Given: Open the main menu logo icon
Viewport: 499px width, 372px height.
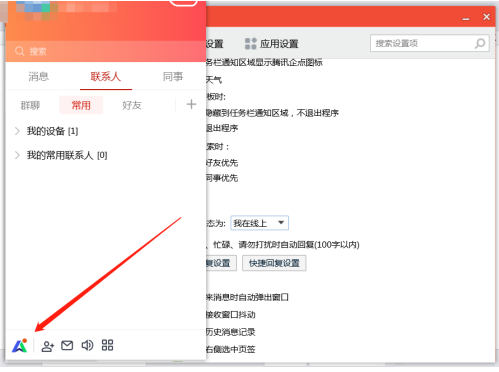Looking at the screenshot, I should pyautogui.click(x=20, y=346).
